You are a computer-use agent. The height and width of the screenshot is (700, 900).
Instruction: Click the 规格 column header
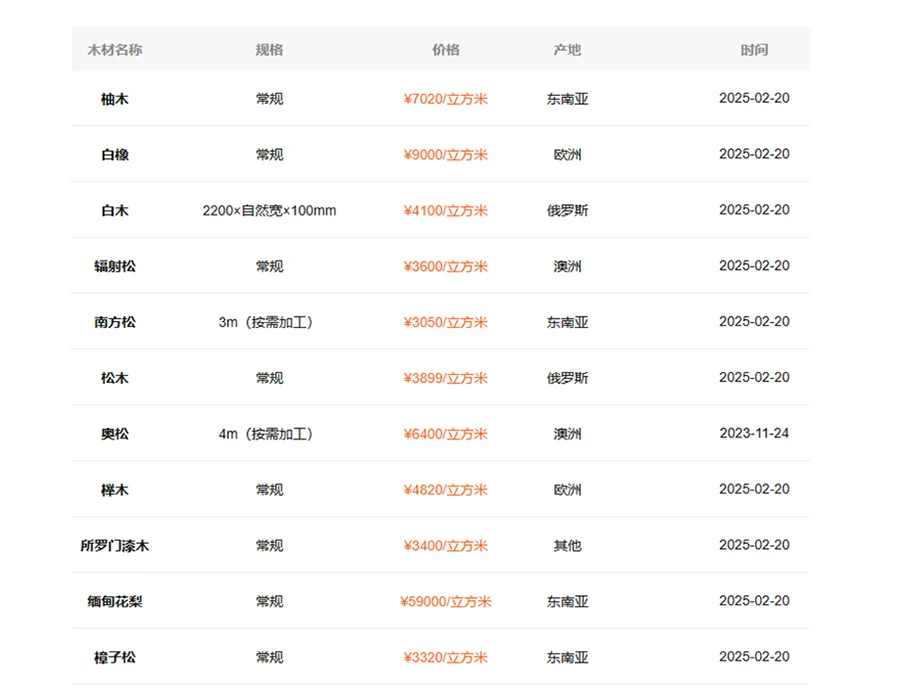coord(269,50)
